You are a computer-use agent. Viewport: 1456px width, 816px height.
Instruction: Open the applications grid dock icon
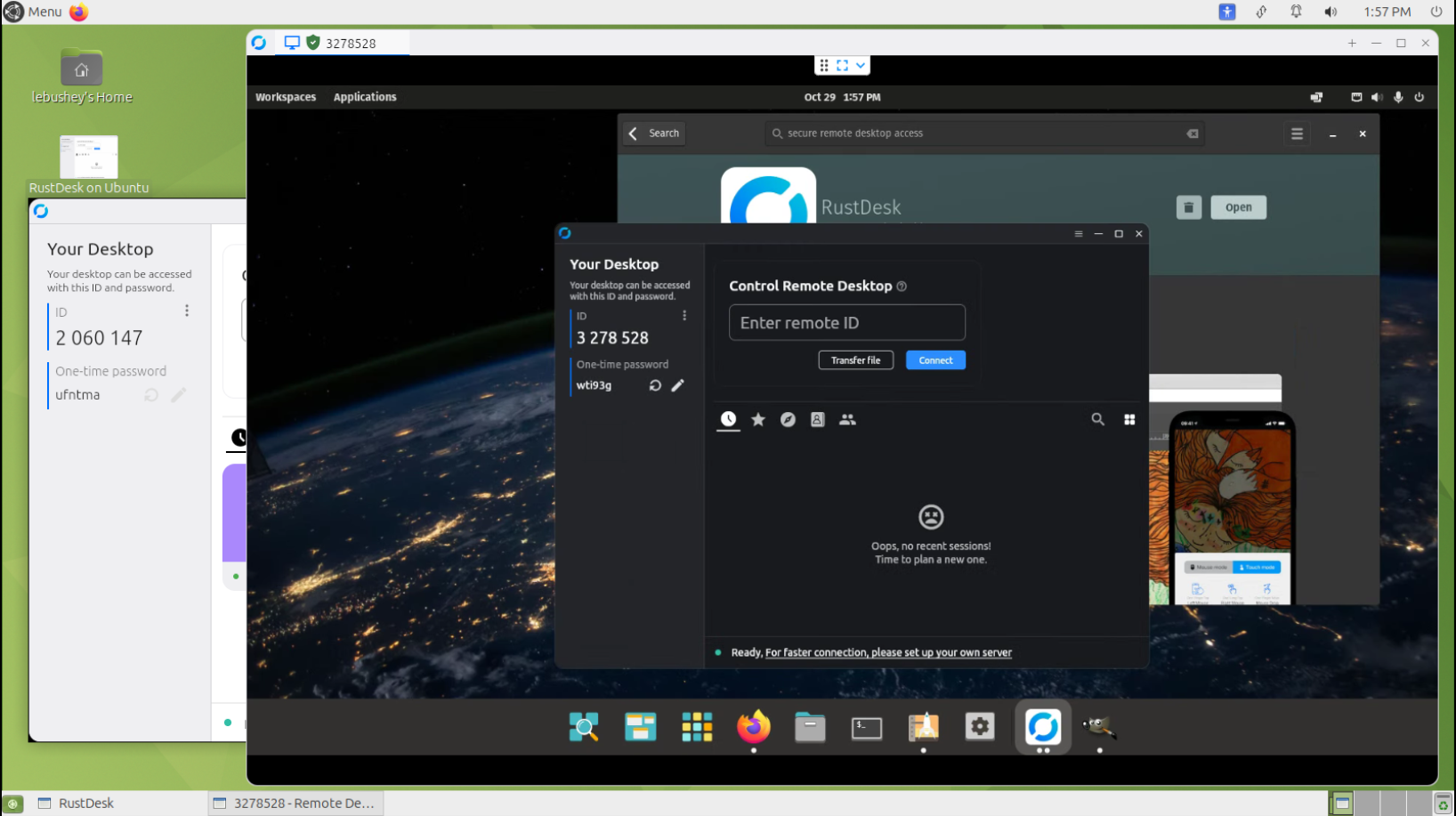pyautogui.click(x=697, y=727)
